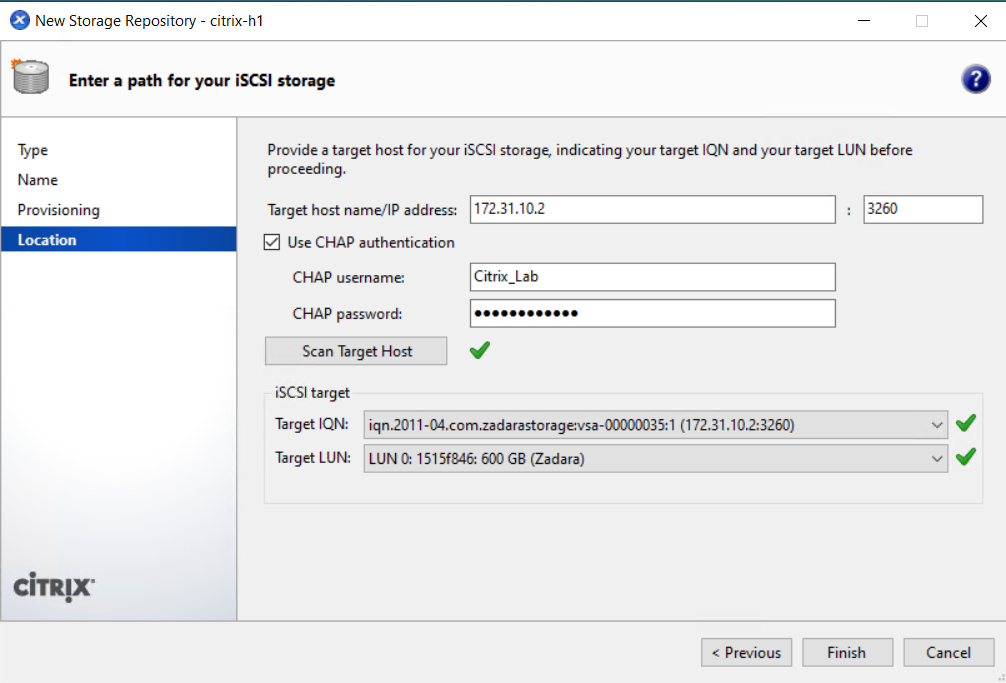
Task: Go to the Name wizard step
Action: coord(38,180)
